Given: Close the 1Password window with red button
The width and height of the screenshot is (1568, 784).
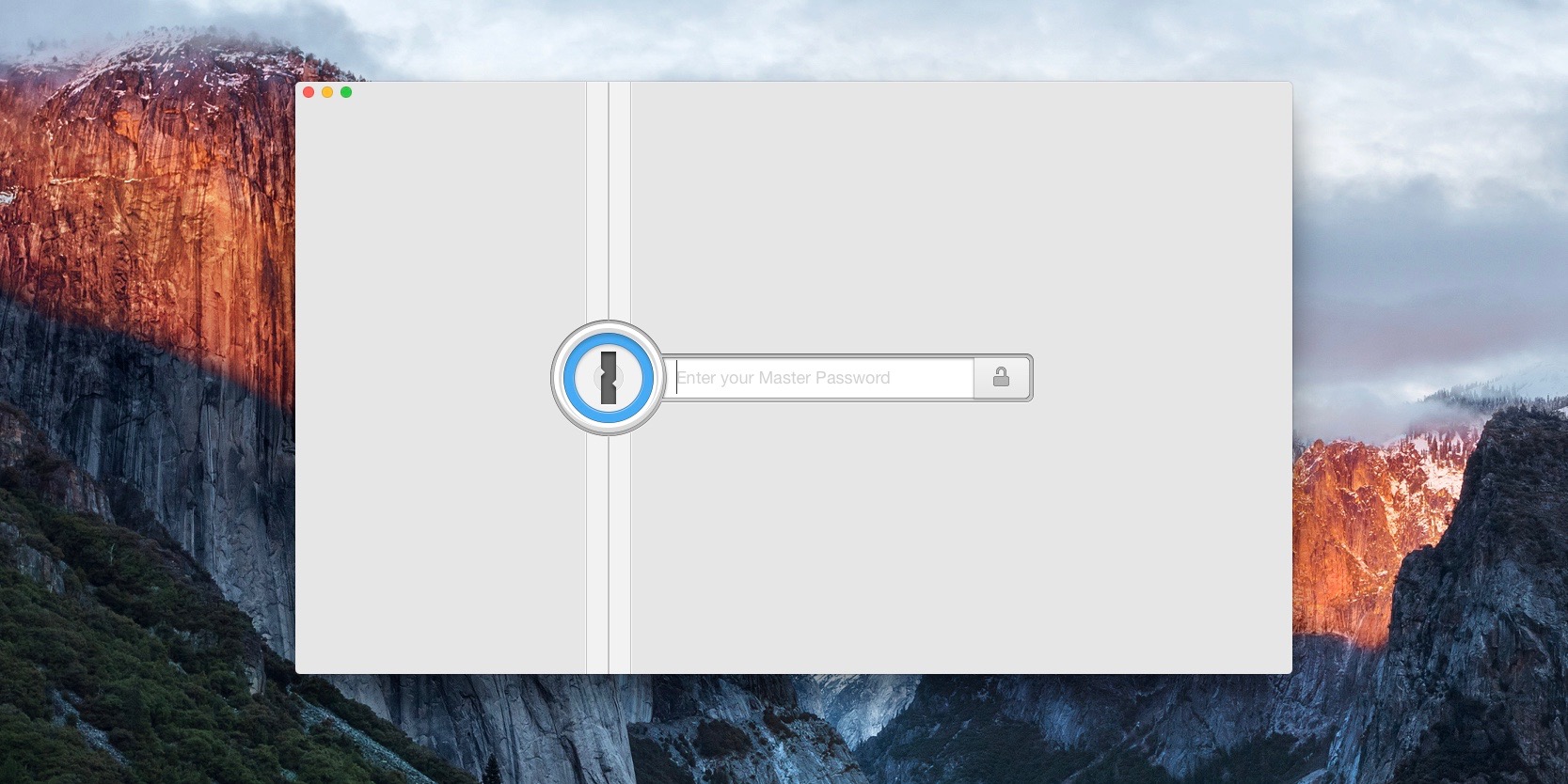Looking at the screenshot, I should [x=309, y=92].
